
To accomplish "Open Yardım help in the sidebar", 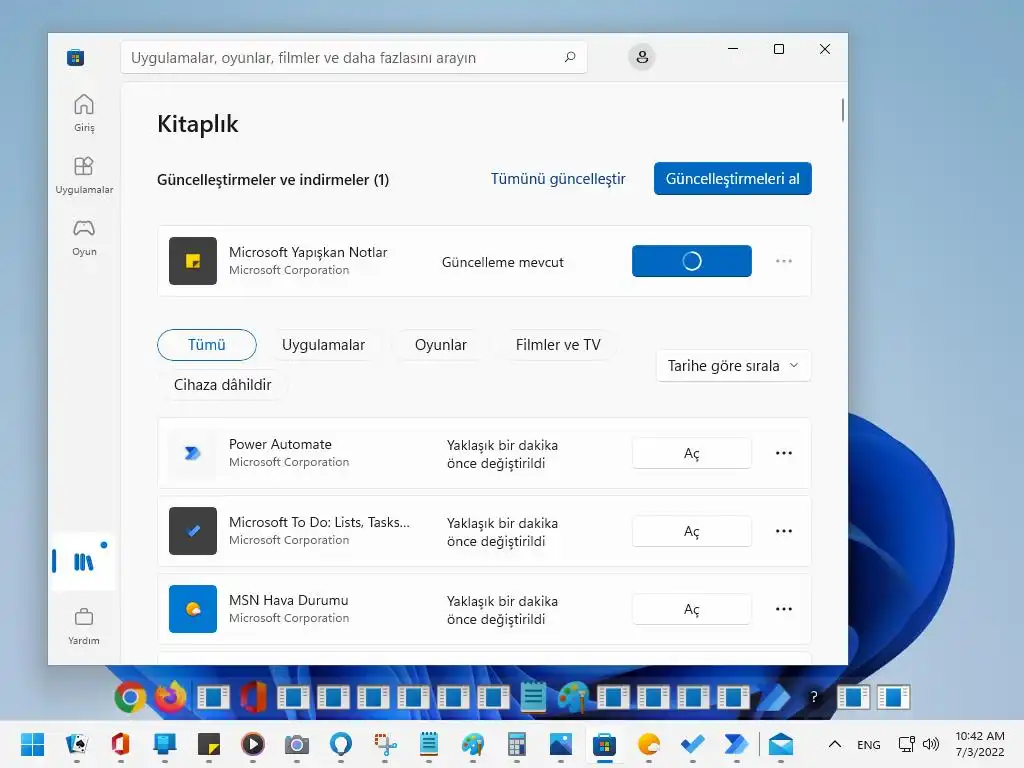I will 84,626.
